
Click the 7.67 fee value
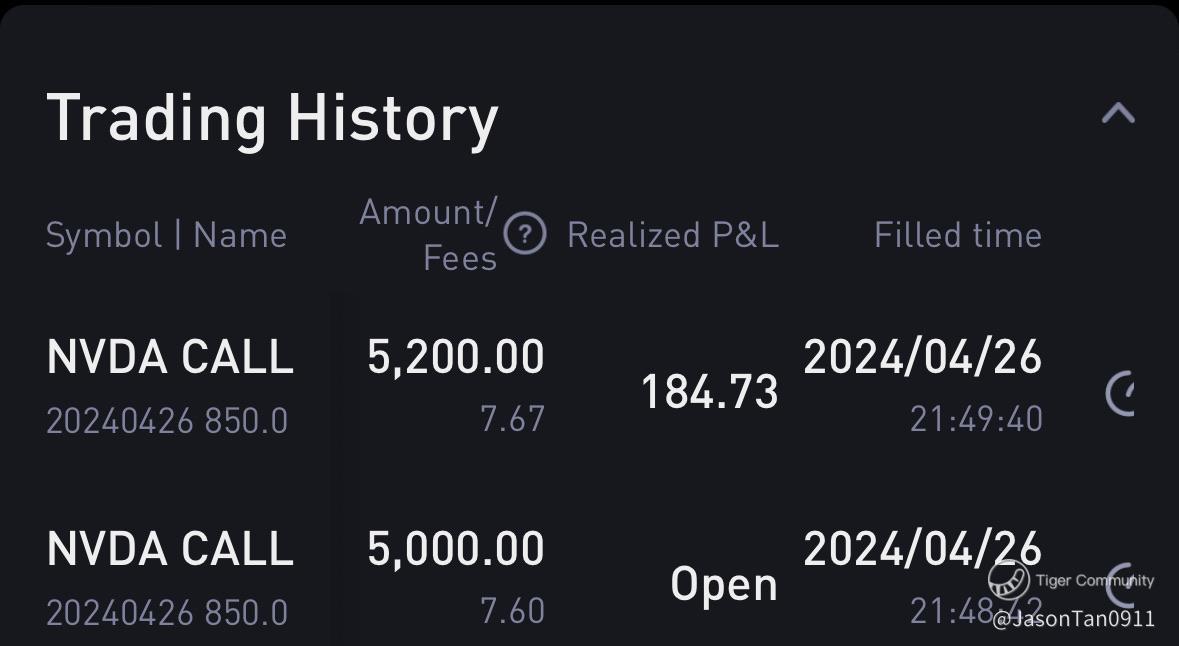point(512,420)
